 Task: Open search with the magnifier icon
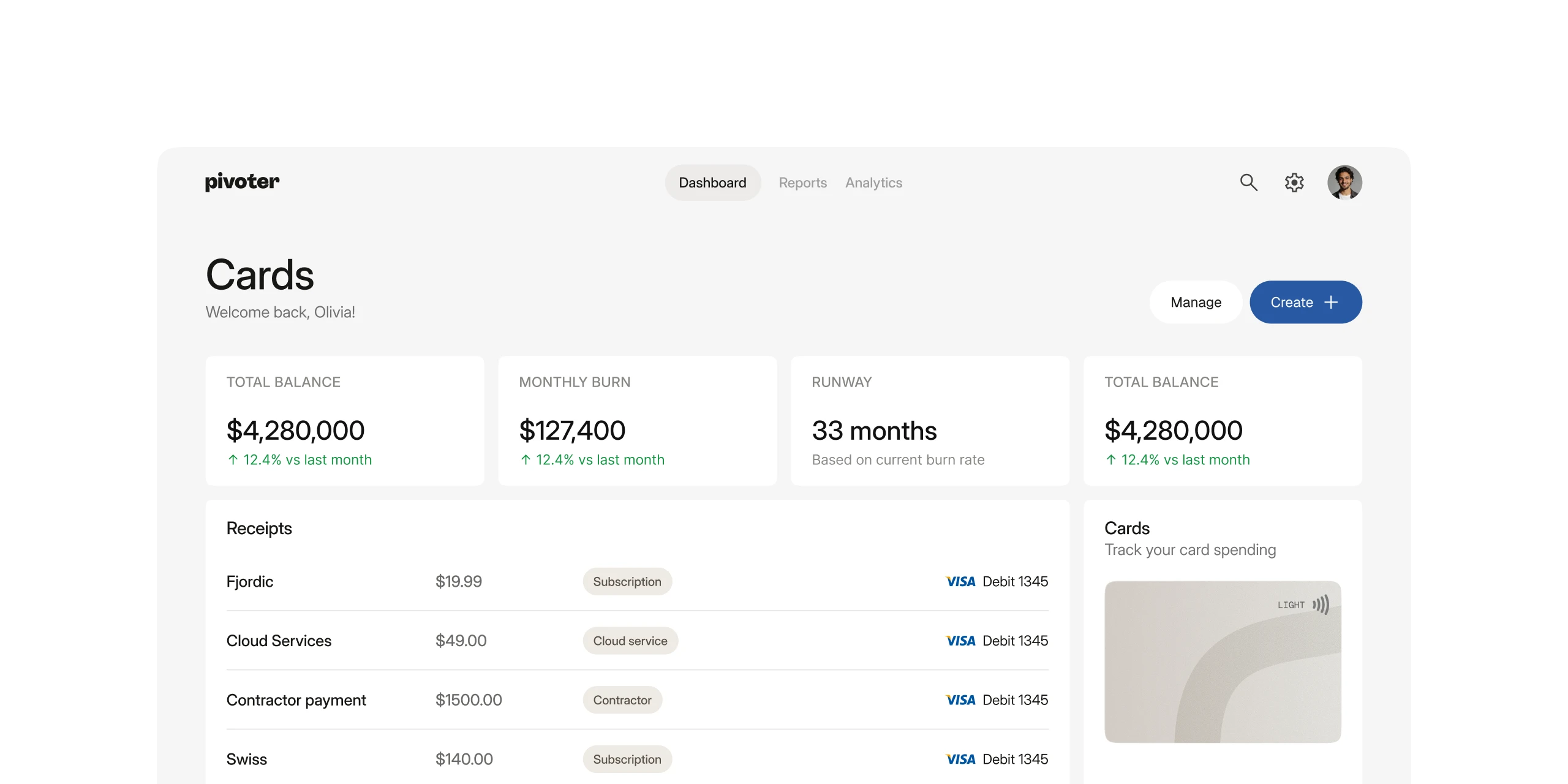1248,183
